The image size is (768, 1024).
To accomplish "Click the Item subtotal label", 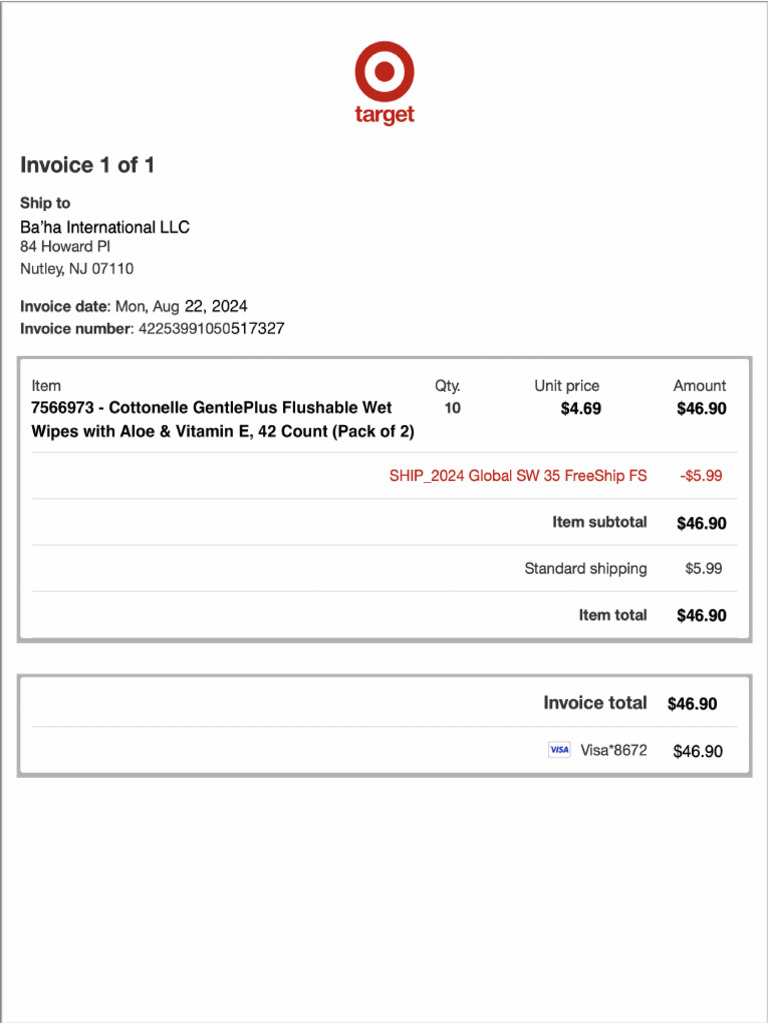I will click(599, 522).
